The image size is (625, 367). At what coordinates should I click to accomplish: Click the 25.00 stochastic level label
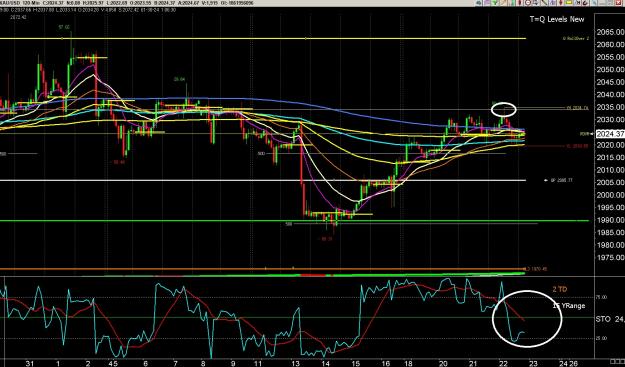[602, 338]
